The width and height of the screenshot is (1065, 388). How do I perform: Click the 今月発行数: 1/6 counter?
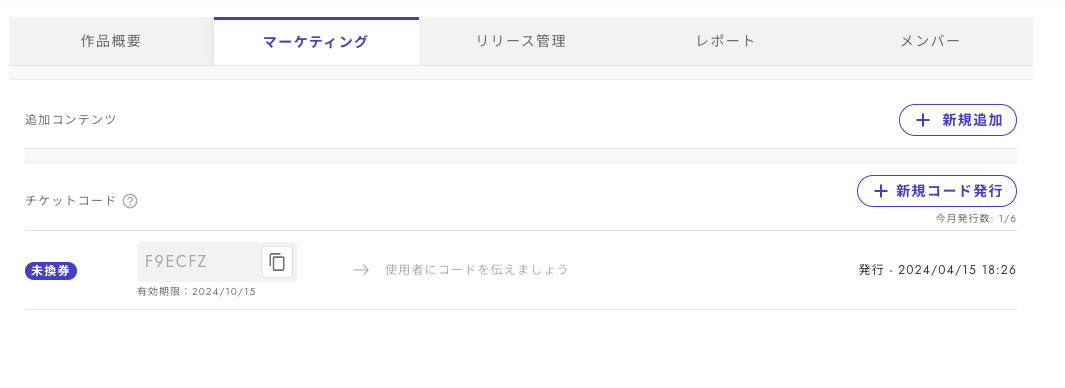(x=976, y=219)
